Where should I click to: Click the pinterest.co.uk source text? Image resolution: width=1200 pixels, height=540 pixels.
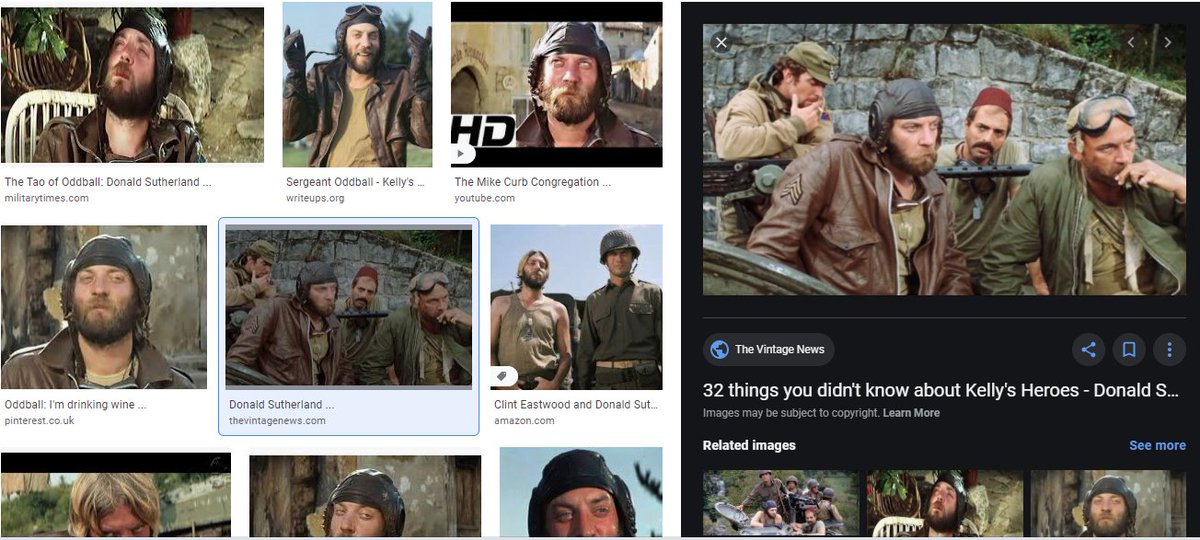[x=39, y=421]
